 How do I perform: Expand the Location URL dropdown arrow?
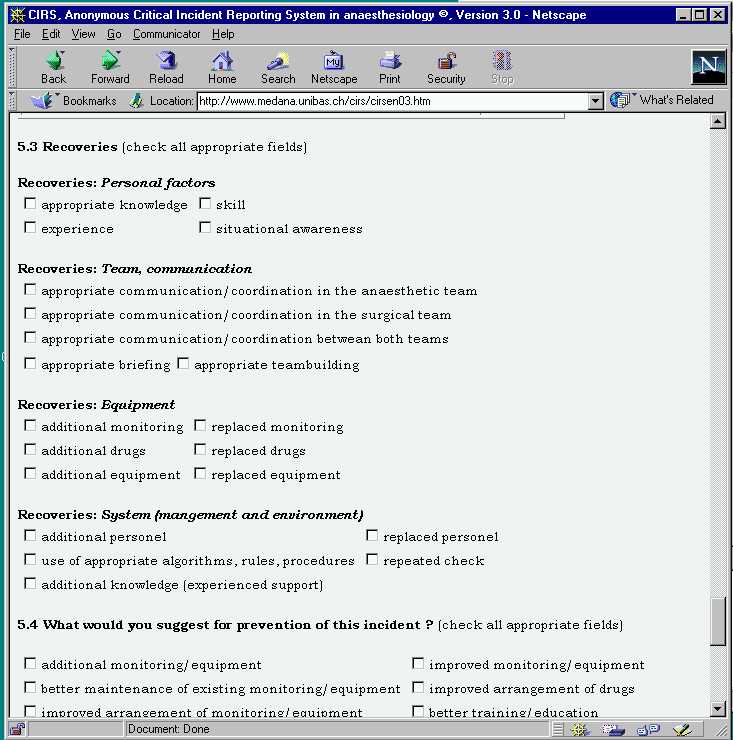coord(596,101)
